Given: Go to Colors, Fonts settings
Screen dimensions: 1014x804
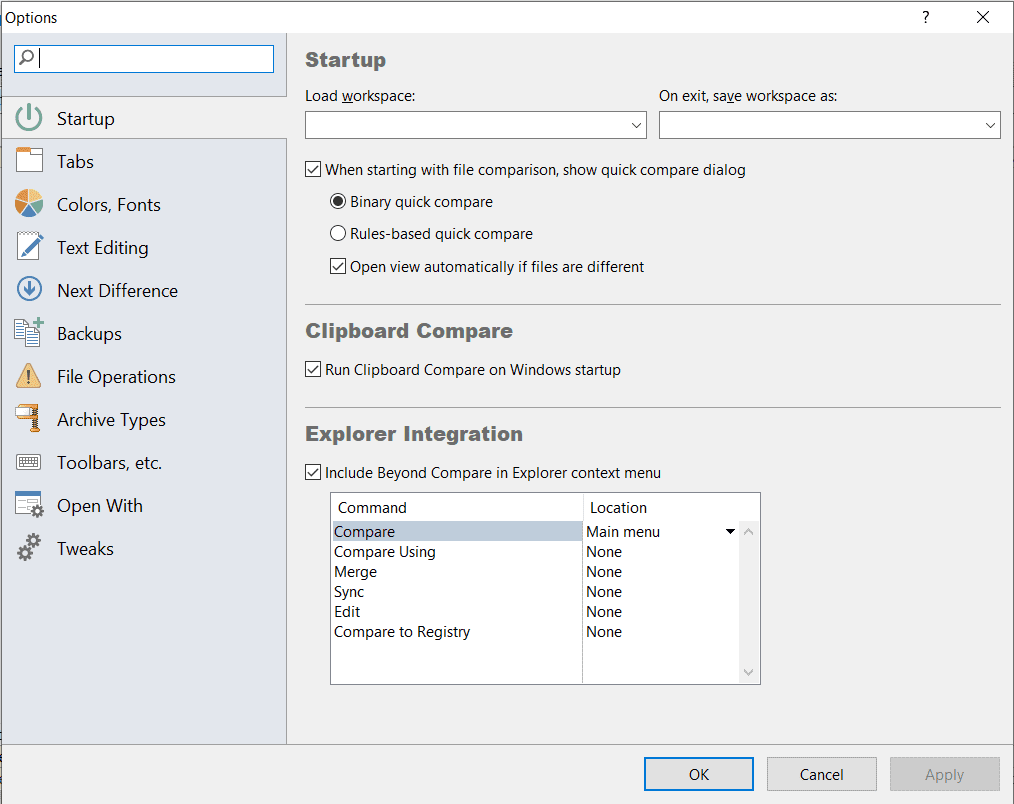Looking at the screenshot, I should [144, 204].
